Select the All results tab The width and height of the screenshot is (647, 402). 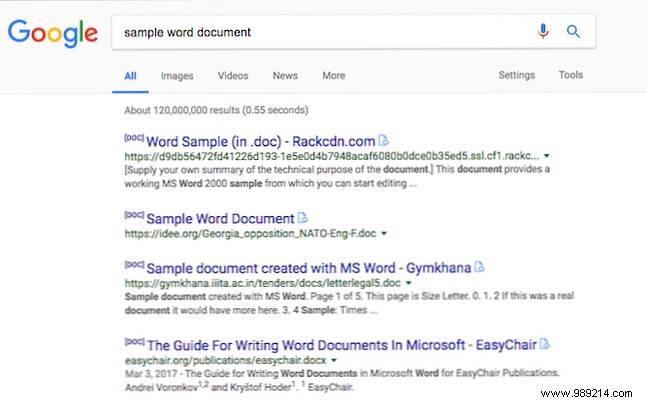click(130, 76)
